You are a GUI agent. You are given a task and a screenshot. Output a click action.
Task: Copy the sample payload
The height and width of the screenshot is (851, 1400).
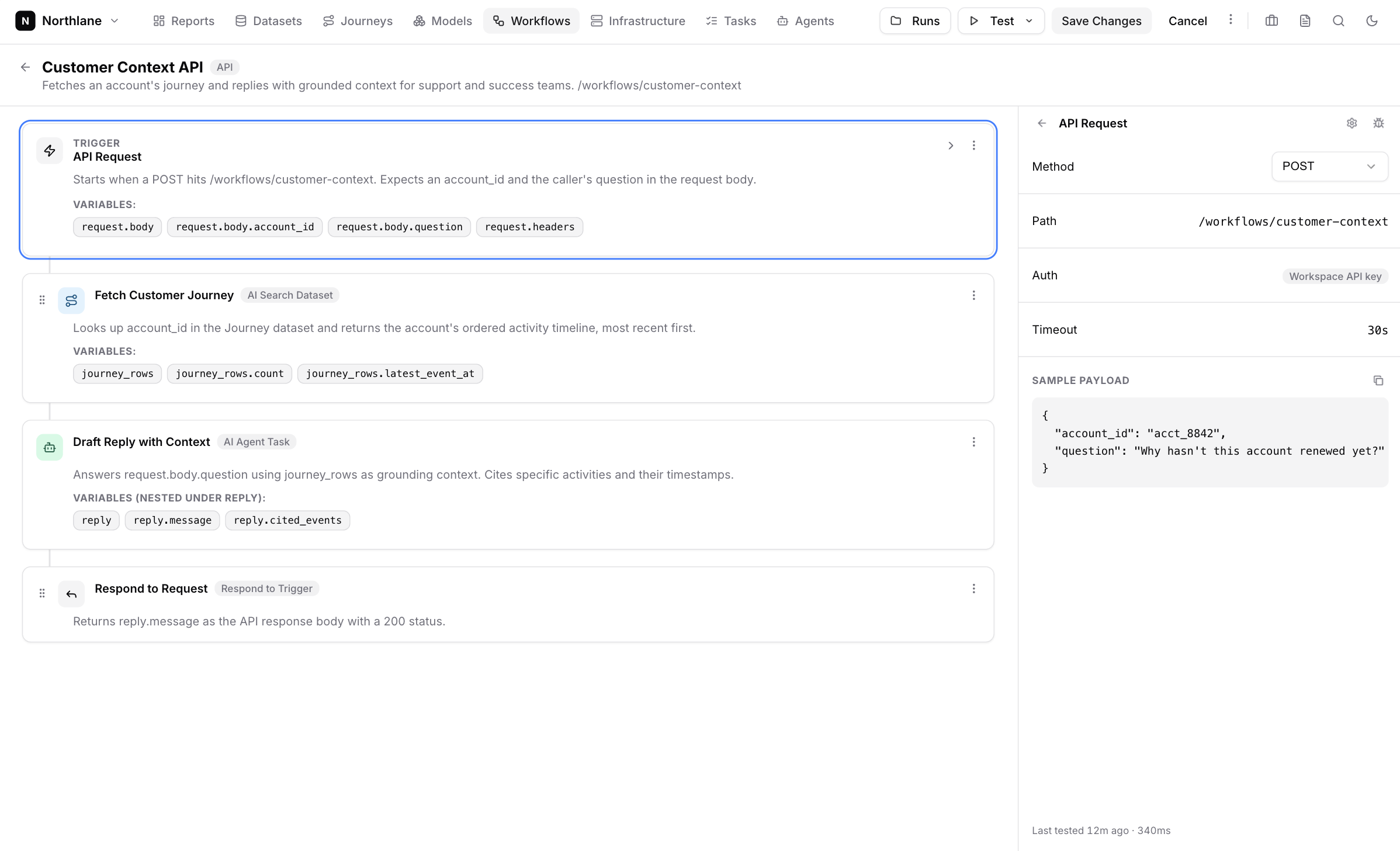(1378, 380)
